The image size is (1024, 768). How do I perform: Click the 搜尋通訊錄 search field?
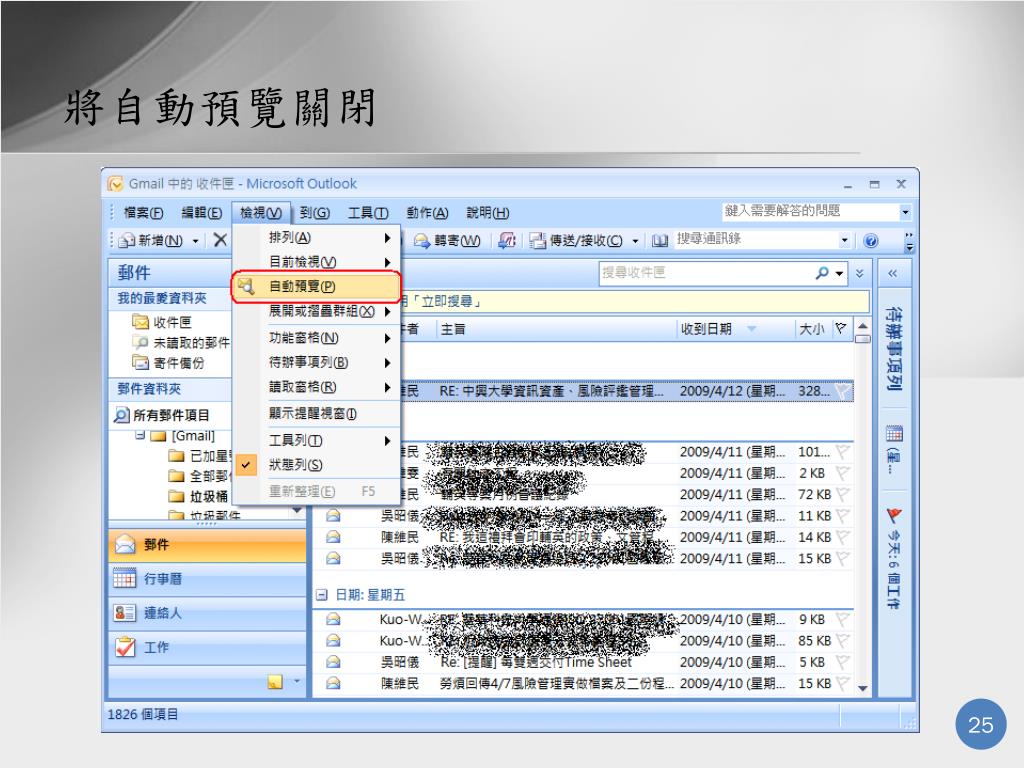point(756,240)
